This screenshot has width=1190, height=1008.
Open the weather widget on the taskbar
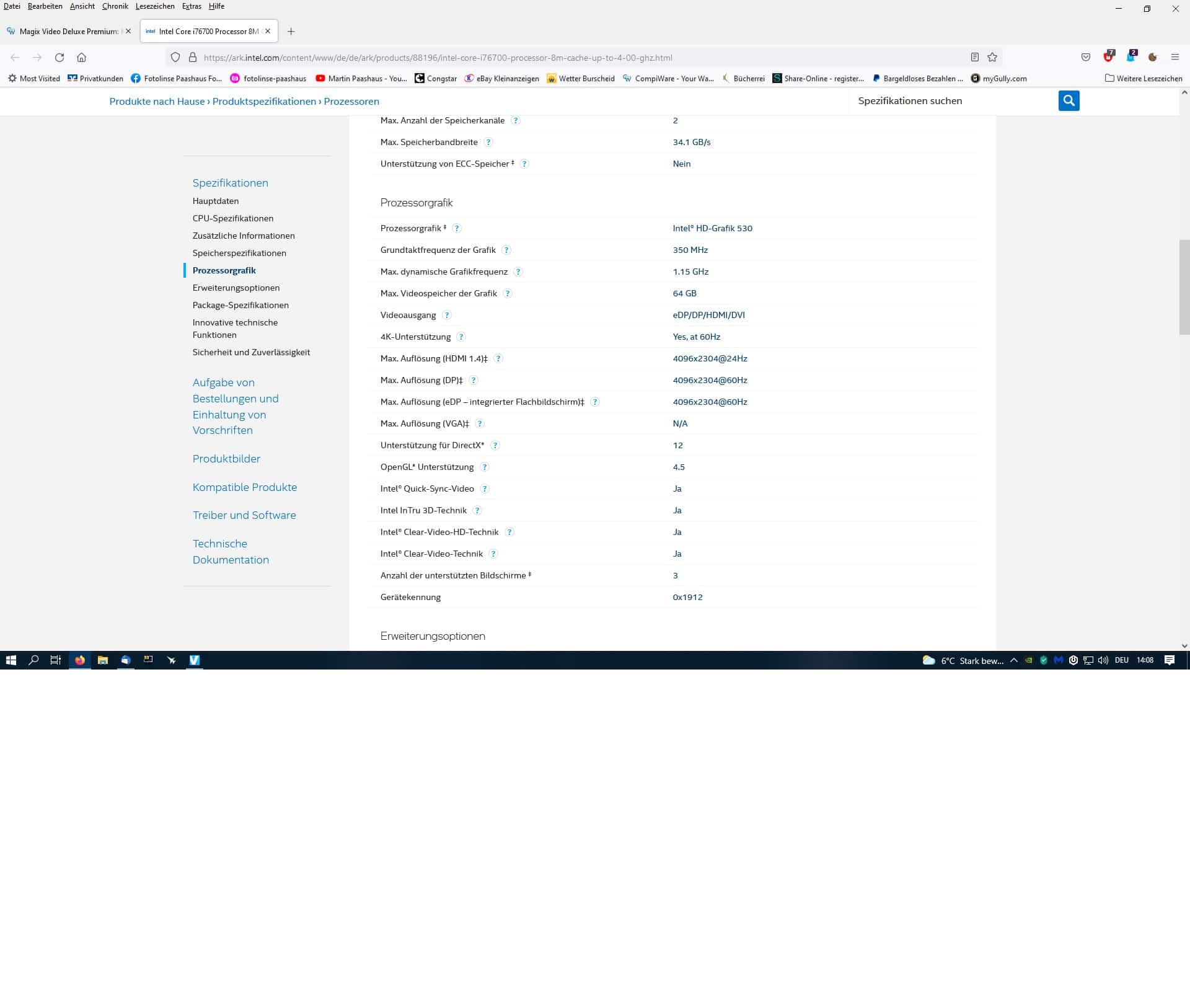point(963,660)
